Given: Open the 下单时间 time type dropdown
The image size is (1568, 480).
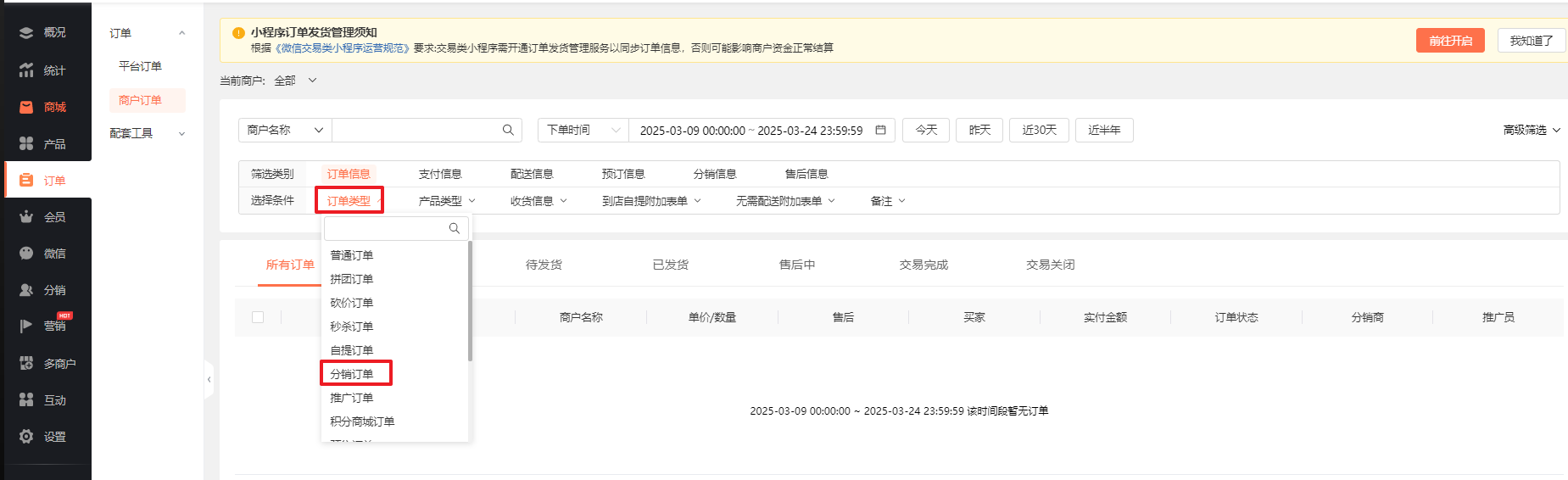Looking at the screenshot, I should (x=583, y=130).
